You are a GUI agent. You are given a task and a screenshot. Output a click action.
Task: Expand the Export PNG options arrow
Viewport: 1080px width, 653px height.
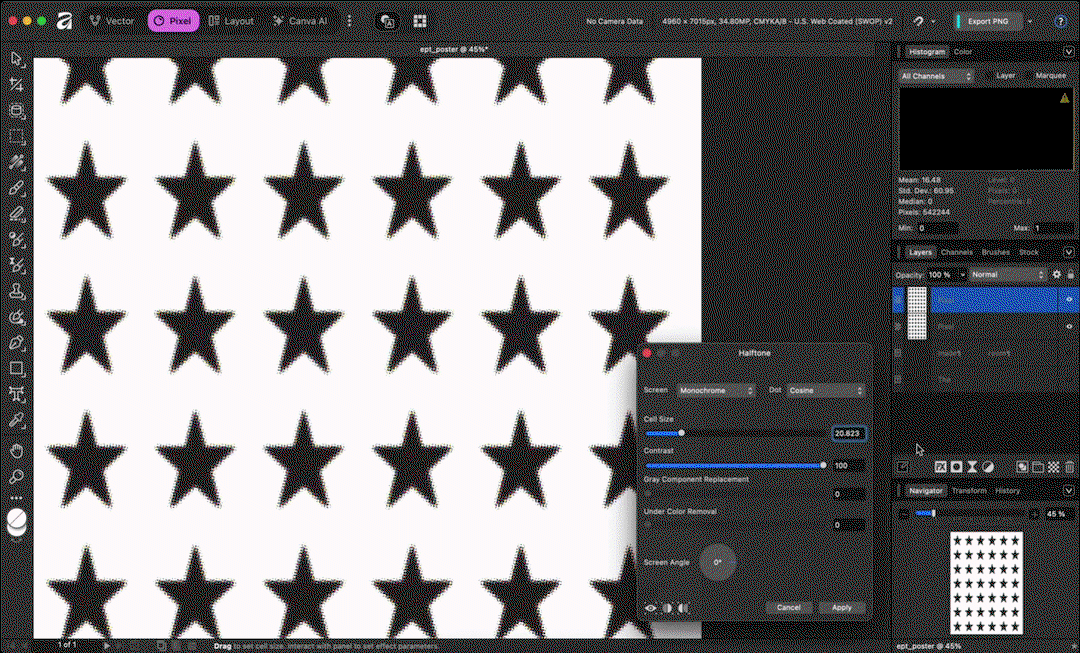[1030, 21]
